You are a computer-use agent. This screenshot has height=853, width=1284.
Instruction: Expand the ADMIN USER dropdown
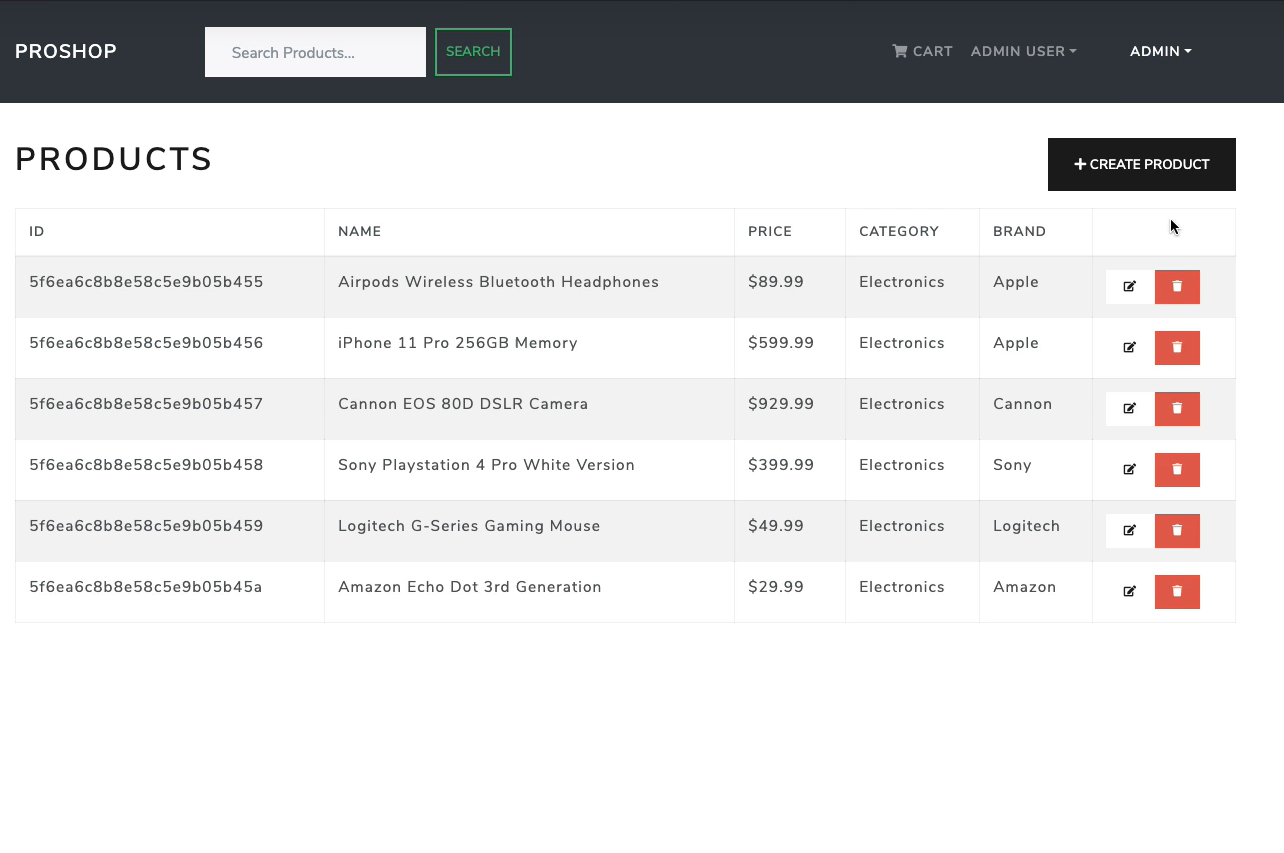point(1023,51)
